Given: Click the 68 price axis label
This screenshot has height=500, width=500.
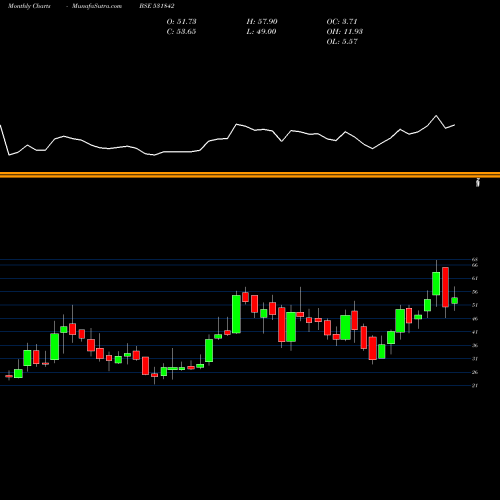Looking at the screenshot, I should [475, 259].
